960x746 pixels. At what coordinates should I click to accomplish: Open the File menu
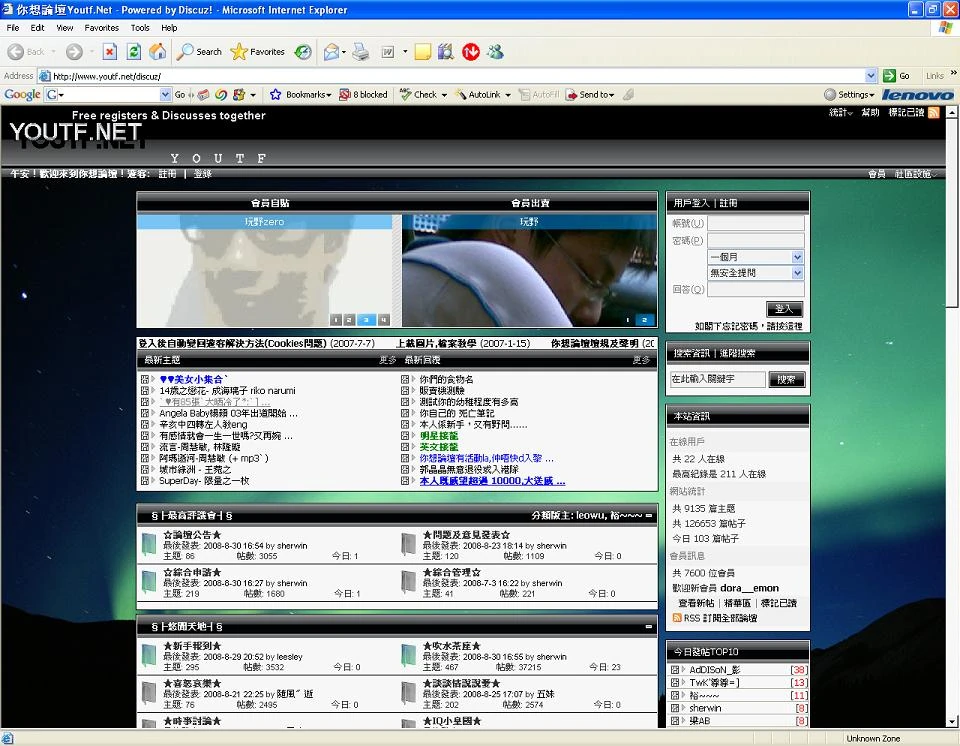13,28
